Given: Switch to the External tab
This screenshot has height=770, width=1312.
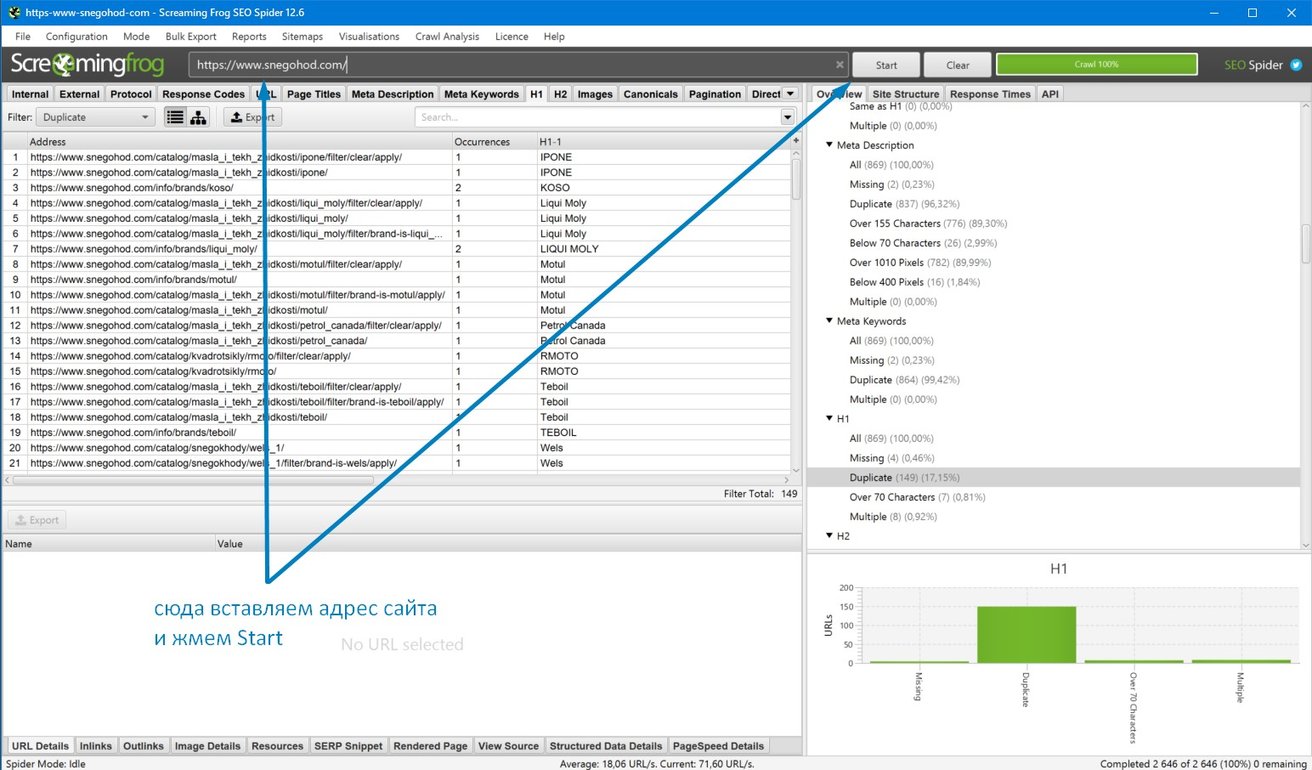Looking at the screenshot, I should coord(80,94).
